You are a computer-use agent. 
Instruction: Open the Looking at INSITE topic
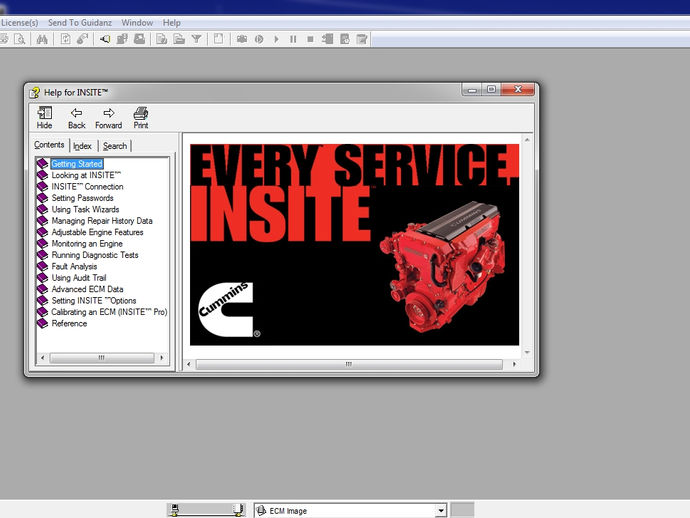click(x=86, y=175)
